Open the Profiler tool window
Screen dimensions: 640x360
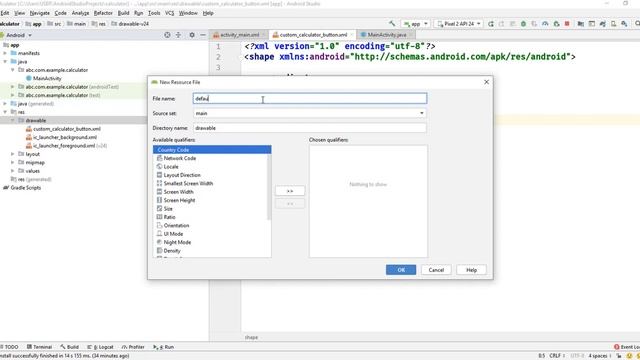point(133,347)
